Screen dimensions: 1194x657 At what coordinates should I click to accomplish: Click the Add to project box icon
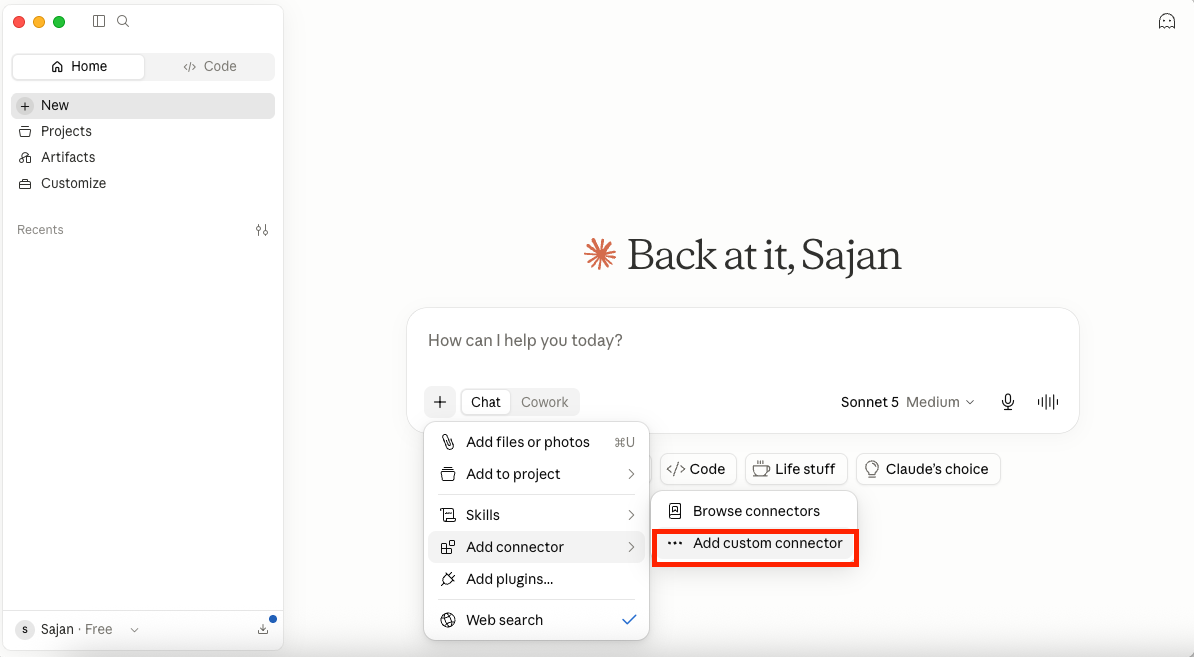448,474
